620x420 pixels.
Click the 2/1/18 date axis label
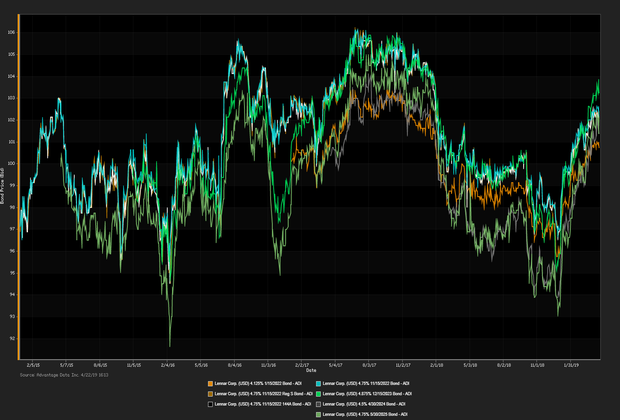pyautogui.click(x=437, y=365)
